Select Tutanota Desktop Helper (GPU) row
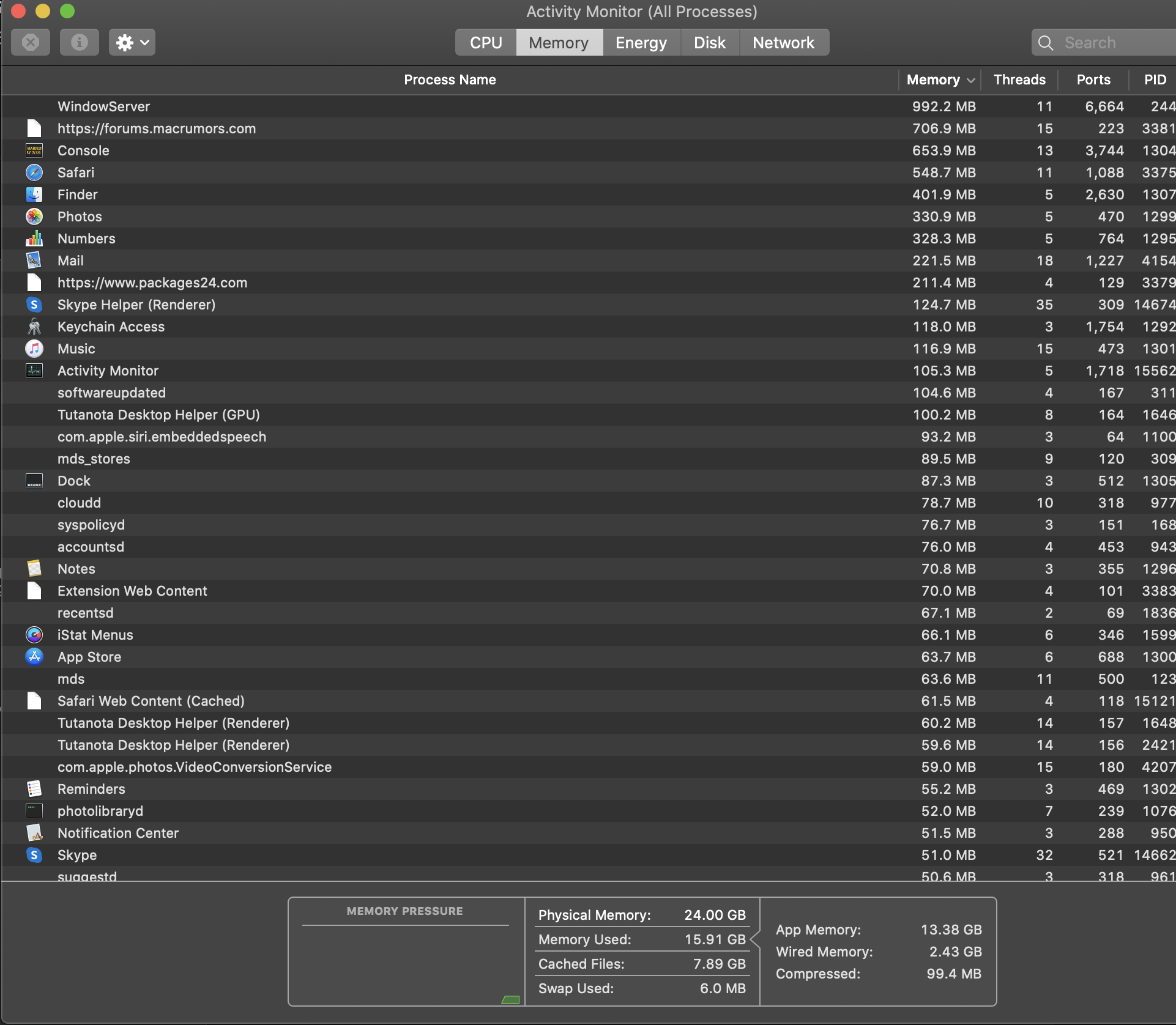The width and height of the screenshot is (1176, 1025). [x=589, y=415]
